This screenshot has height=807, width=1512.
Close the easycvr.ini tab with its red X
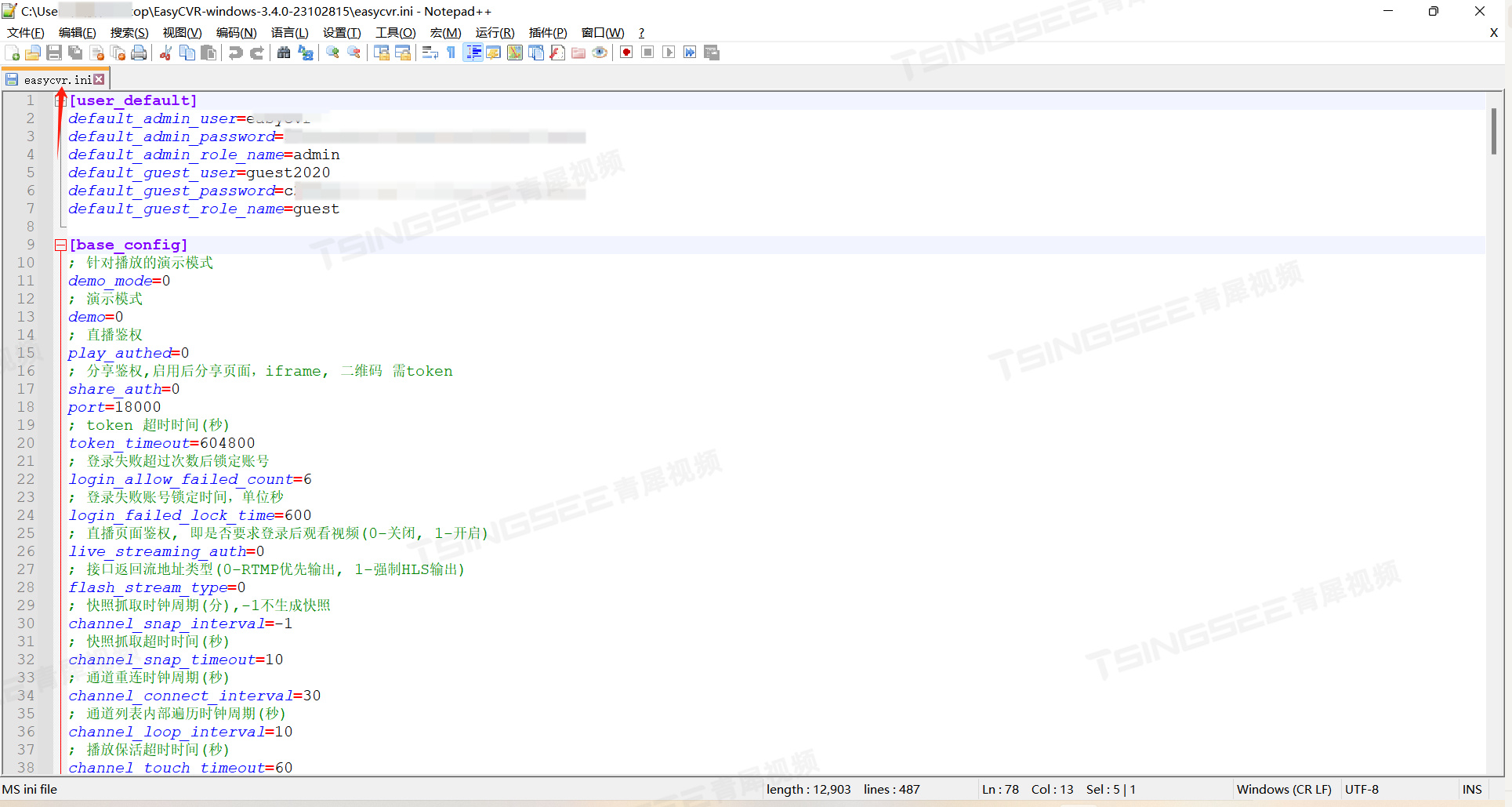pos(99,79)
